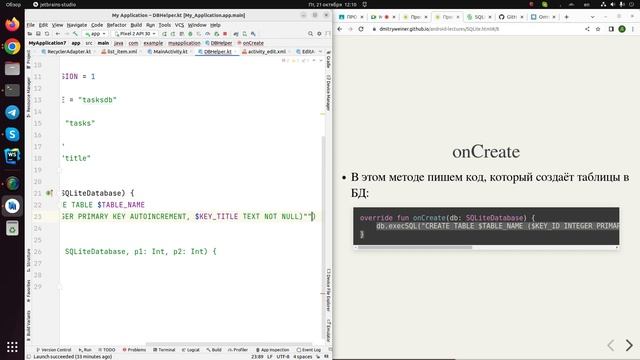Click the DBHelper breadcrumb in navigation bar
The image size is (640, 360).
(x=219, y=43)
